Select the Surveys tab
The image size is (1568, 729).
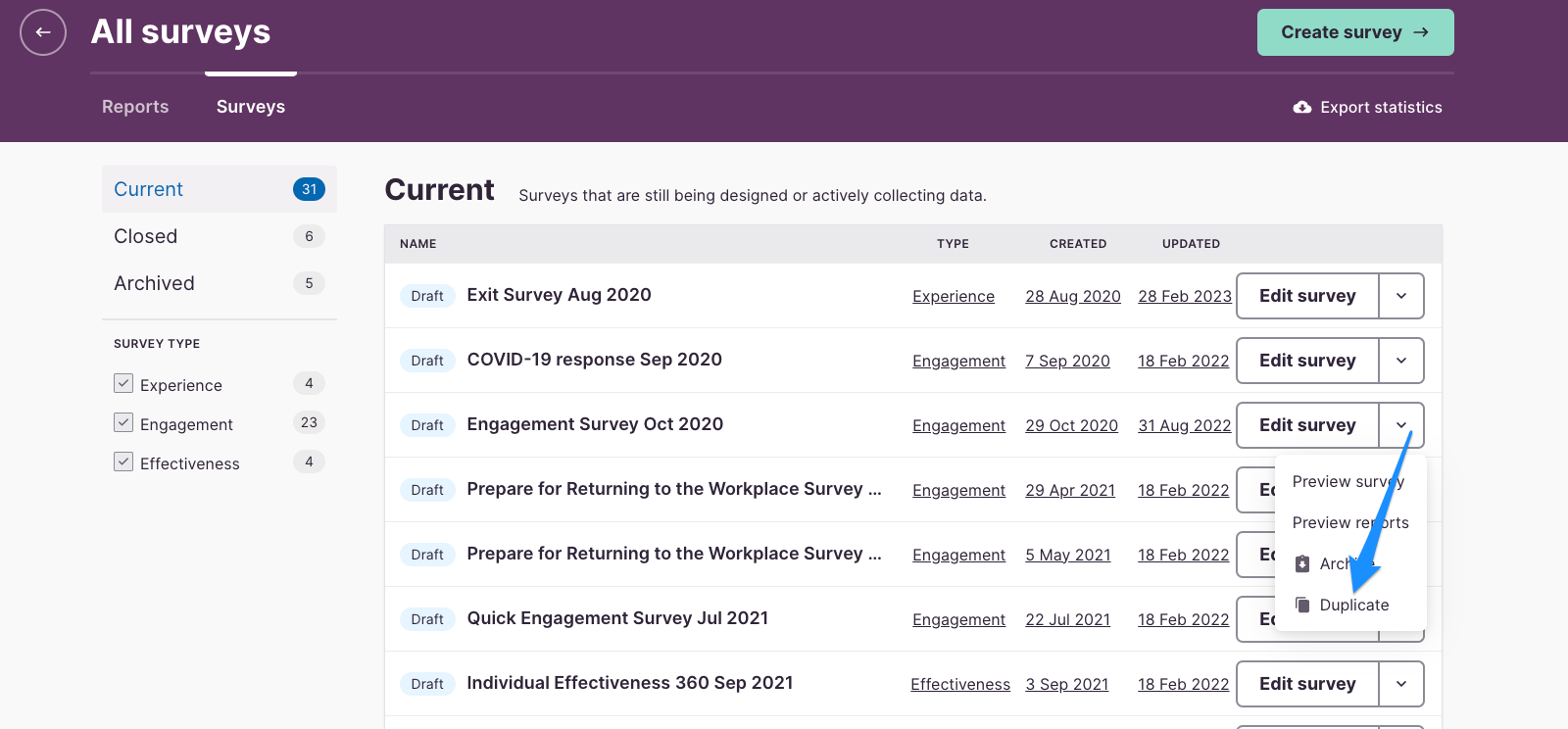pyautogui.click(x=251, y=107)
